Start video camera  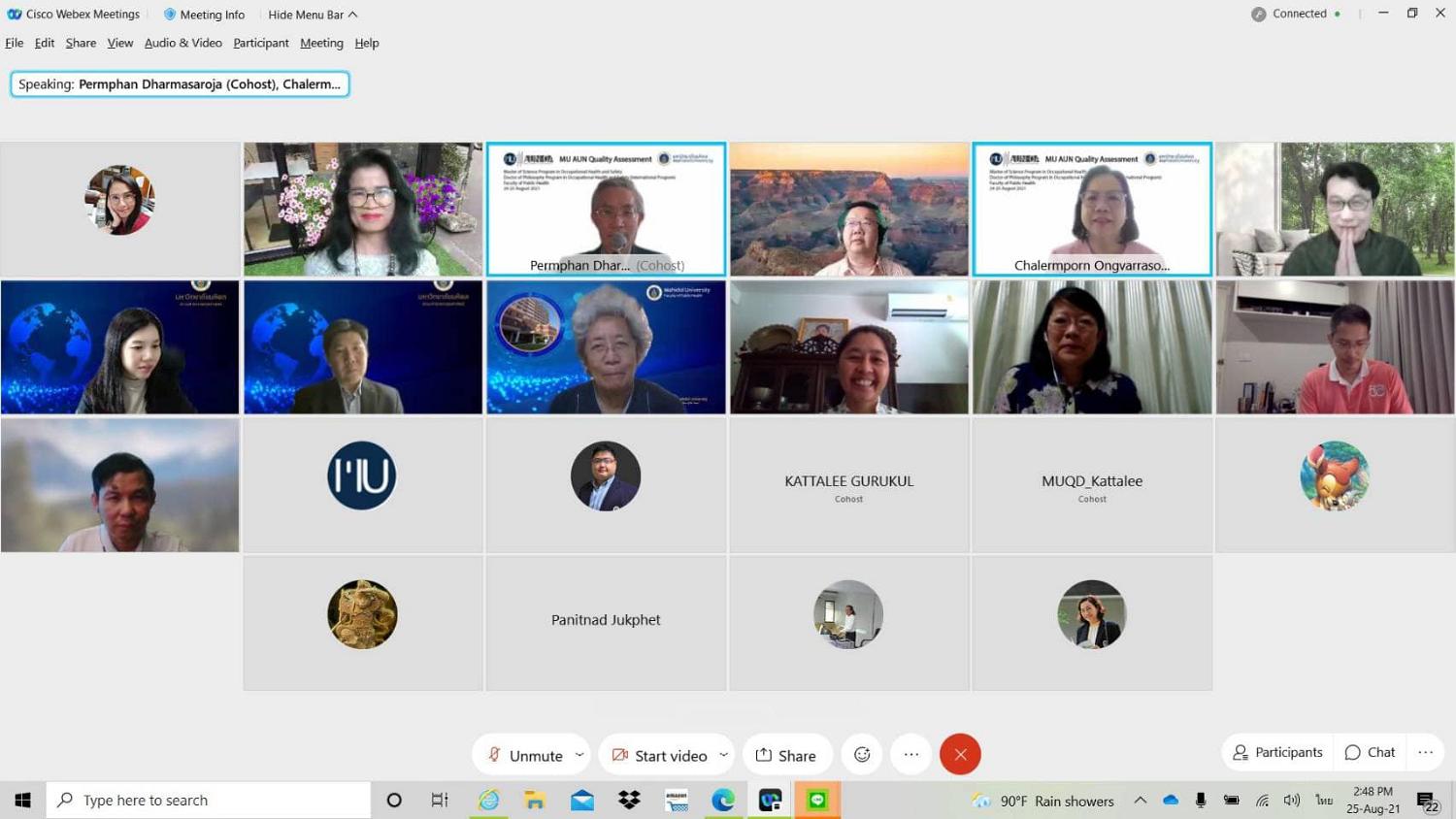pyautogui.click(x=660, y=755)
